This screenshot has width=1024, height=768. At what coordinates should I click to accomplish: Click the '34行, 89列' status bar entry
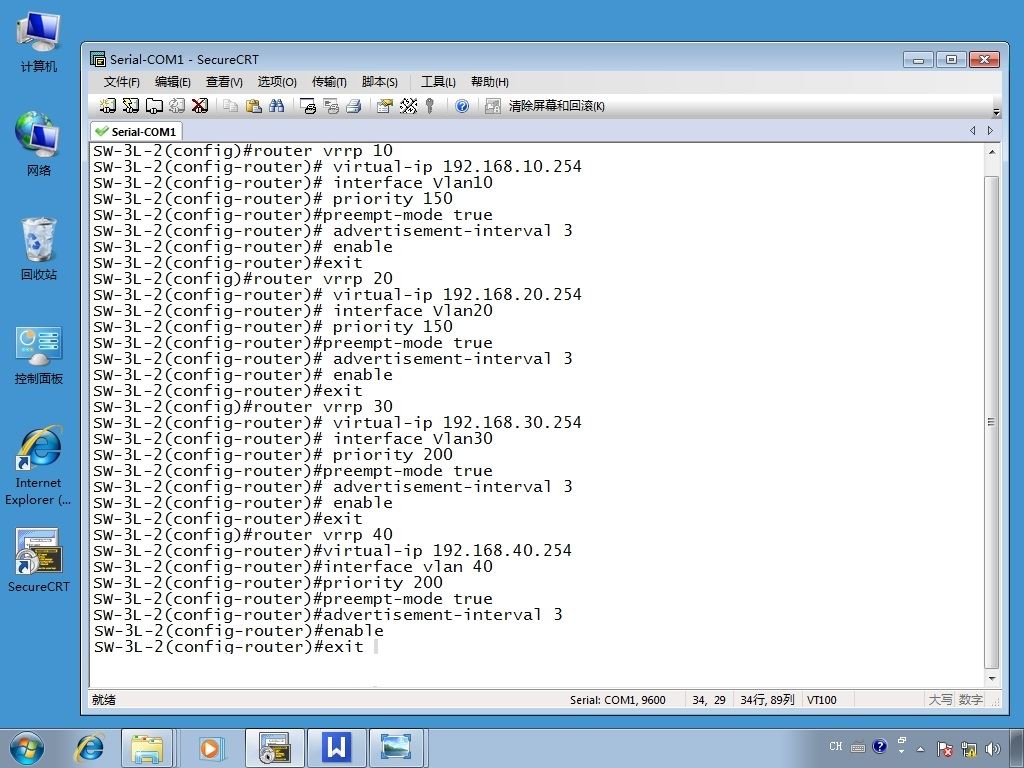click(x=767, y=700)
